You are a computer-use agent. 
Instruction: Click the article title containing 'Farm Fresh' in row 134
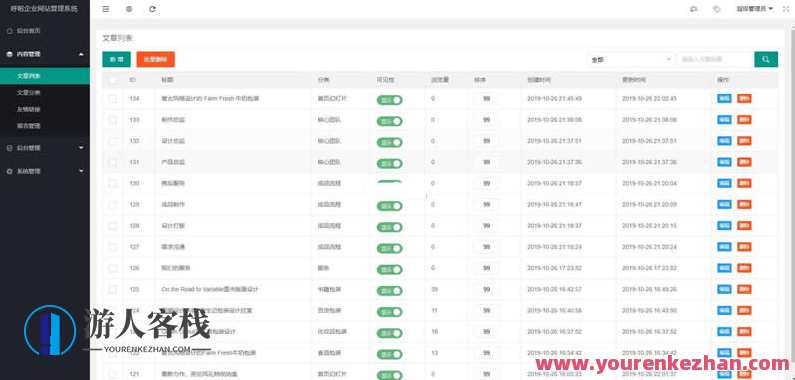coord(210,98)
